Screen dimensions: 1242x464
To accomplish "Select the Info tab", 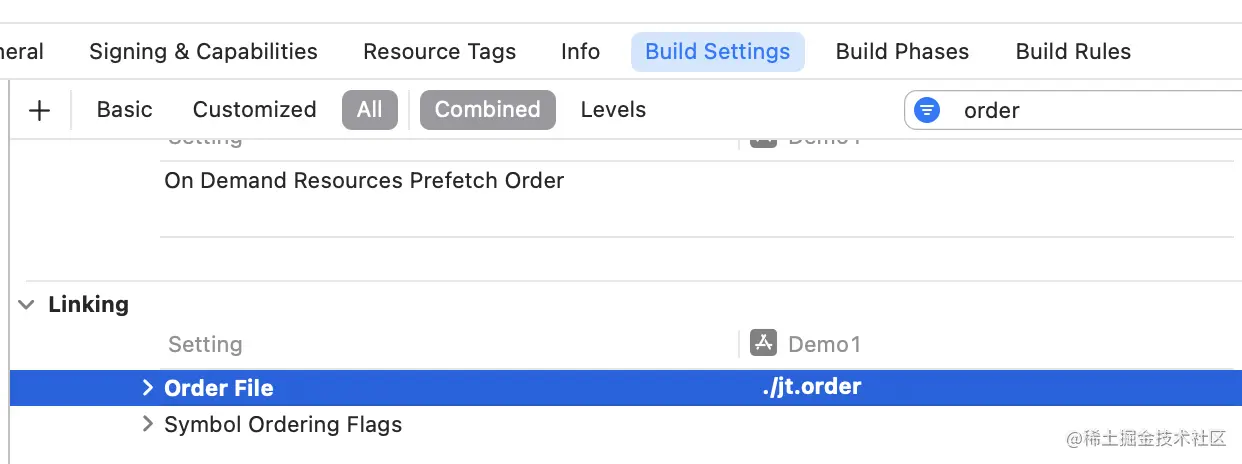I will point(580,52).
